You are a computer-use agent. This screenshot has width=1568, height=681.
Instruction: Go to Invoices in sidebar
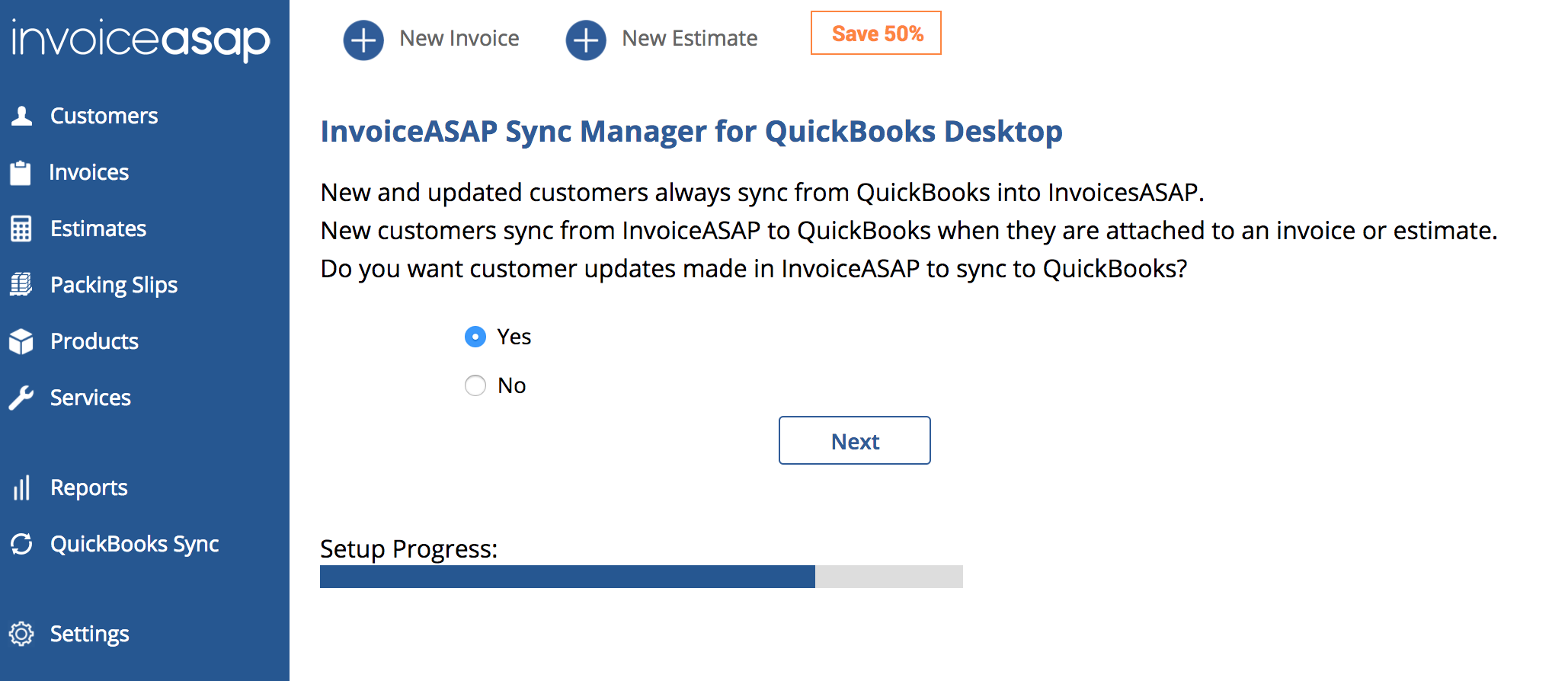point(89,172)
